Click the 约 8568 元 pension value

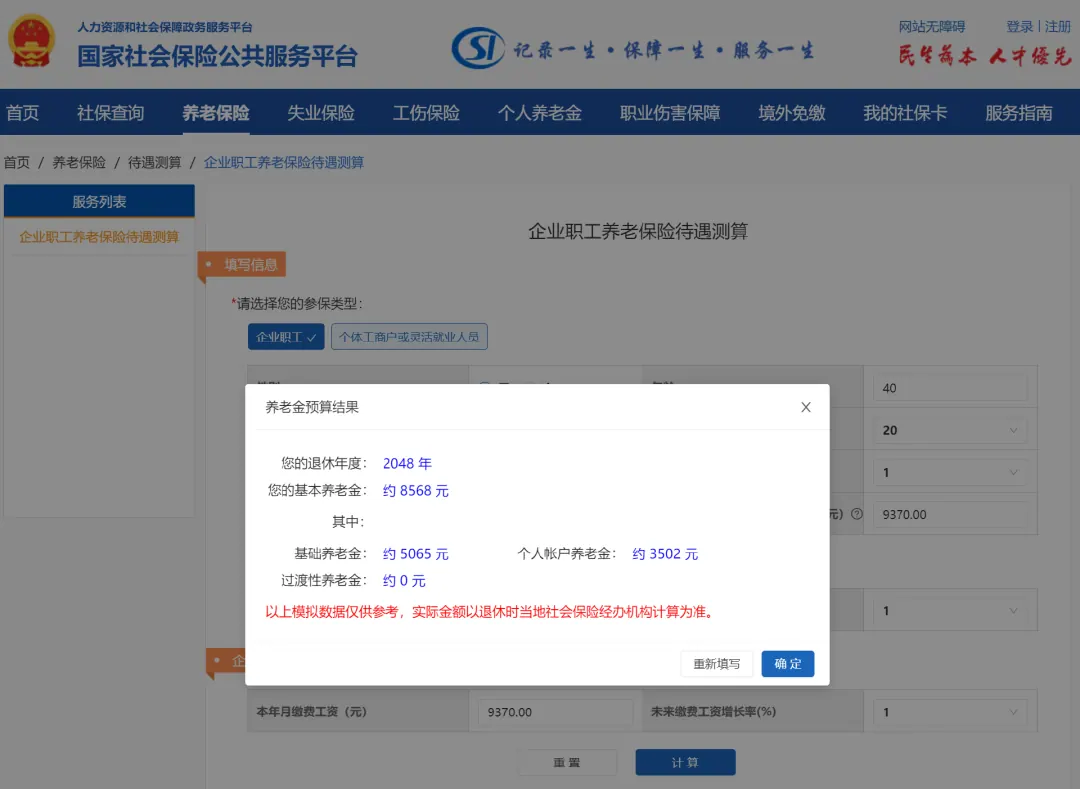(415, 491)
